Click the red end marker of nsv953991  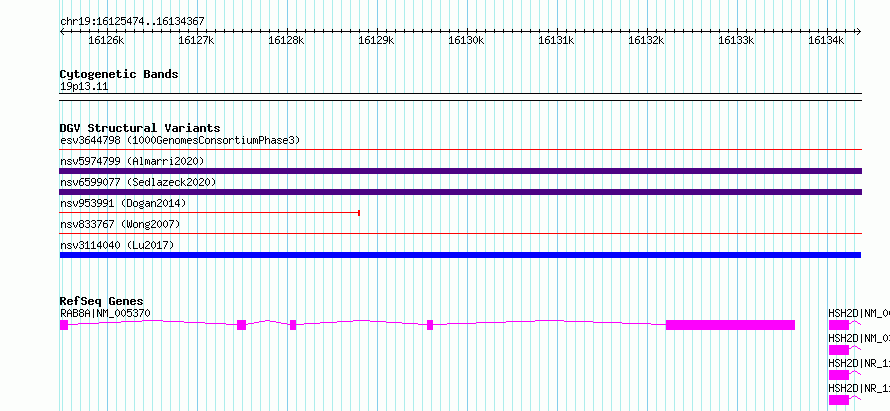[359, 213]
